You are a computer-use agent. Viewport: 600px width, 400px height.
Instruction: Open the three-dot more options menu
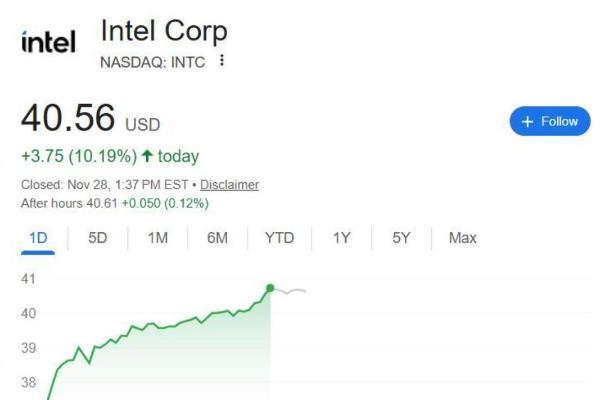pyautogui.click(x=222, y=61)
